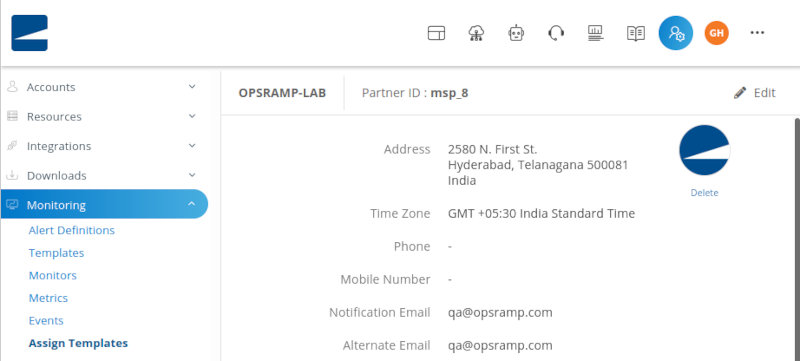800x361 pixels.
Task: Click the OpsRamp logo in the header
Action: [30, 33]
